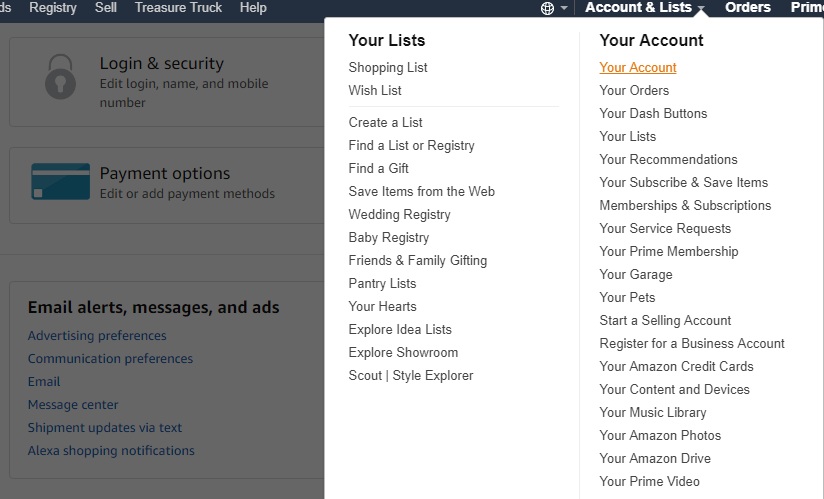Screen dimensions: 824x499
Task: Expand the Account & Lists dropdown arrow
Action: (702, 9)
